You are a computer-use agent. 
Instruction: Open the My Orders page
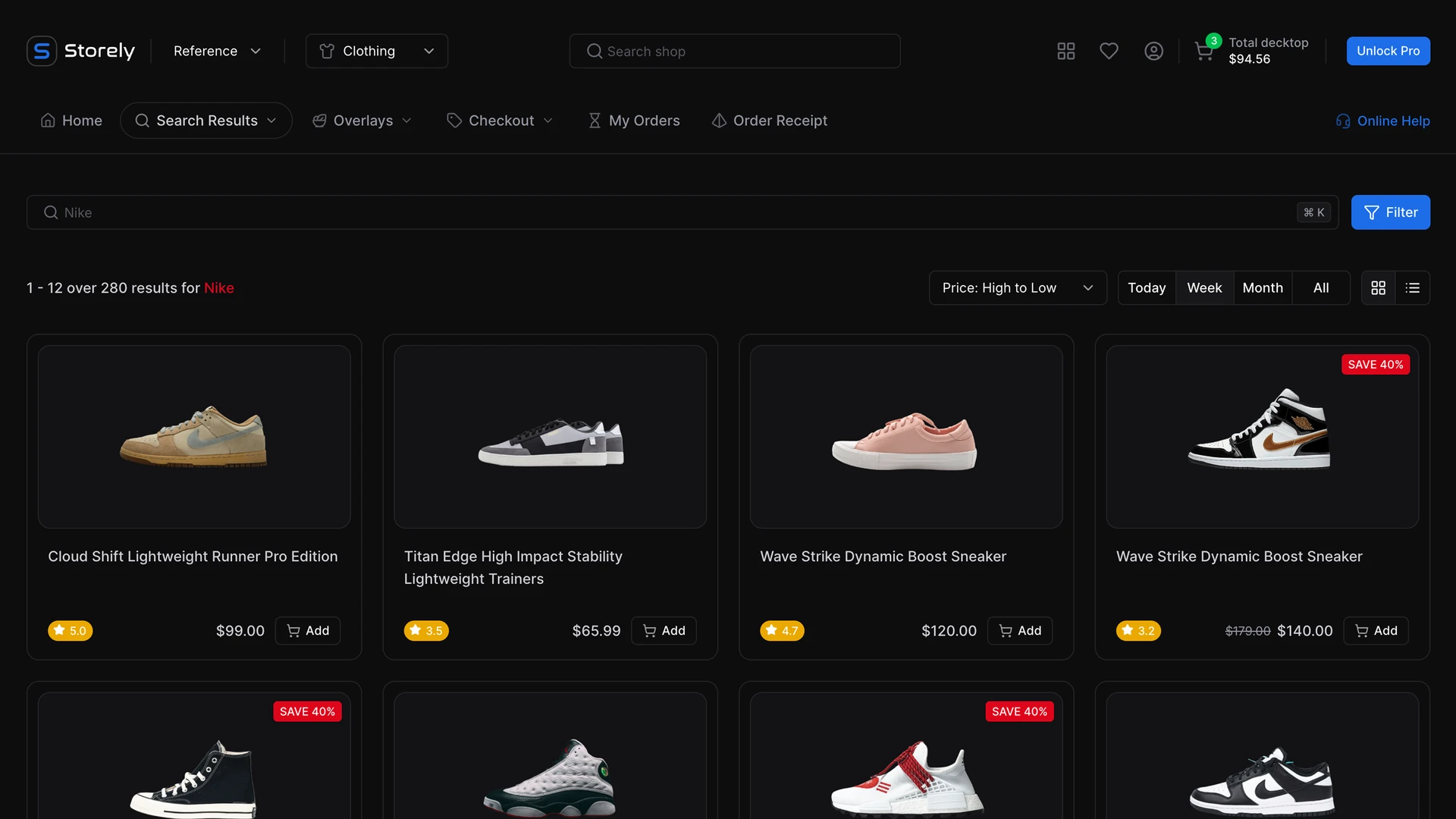tap(634, 121)
